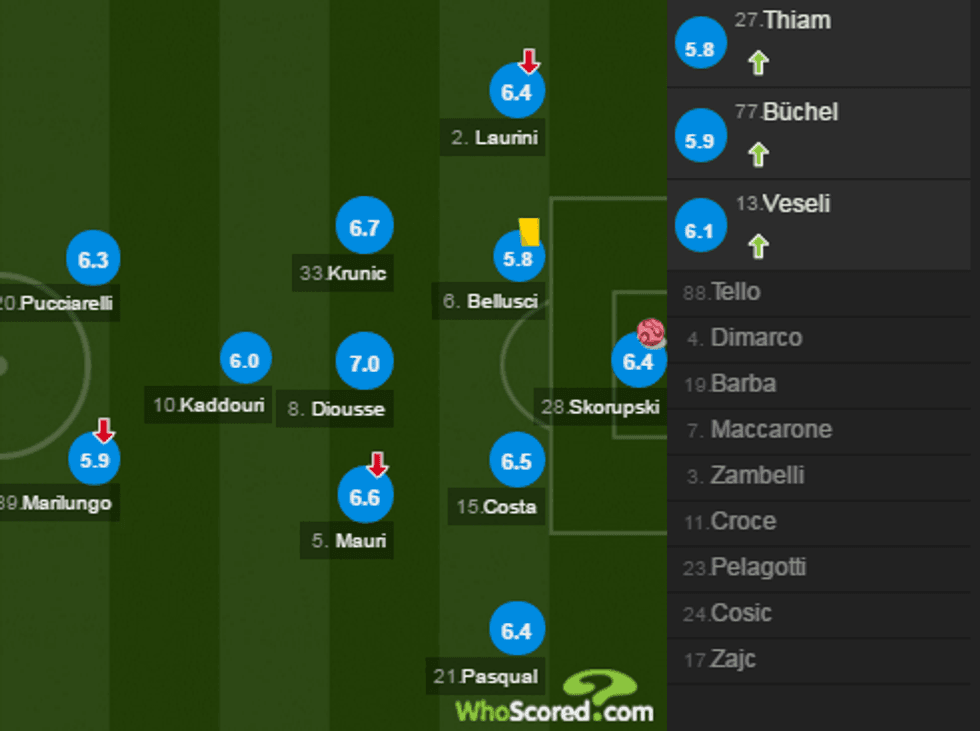Viewport: 980px width, 731px height.
Task: Click Thiam's 5.8 rating badge
Action: pos(699,43)
